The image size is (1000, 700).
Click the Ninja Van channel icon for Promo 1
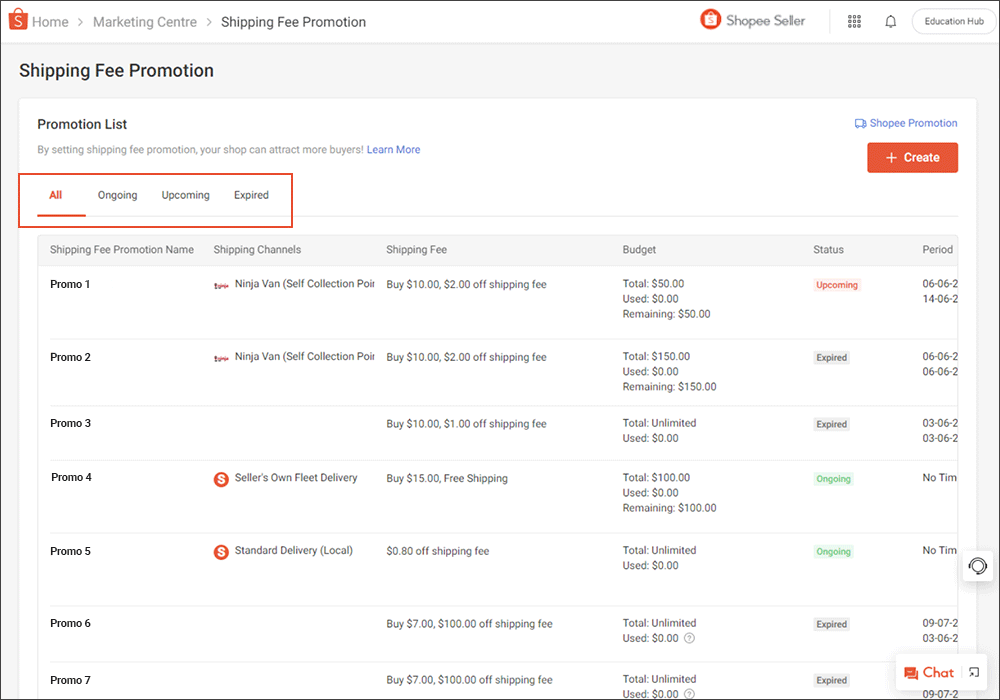click(x=222, y=285)
